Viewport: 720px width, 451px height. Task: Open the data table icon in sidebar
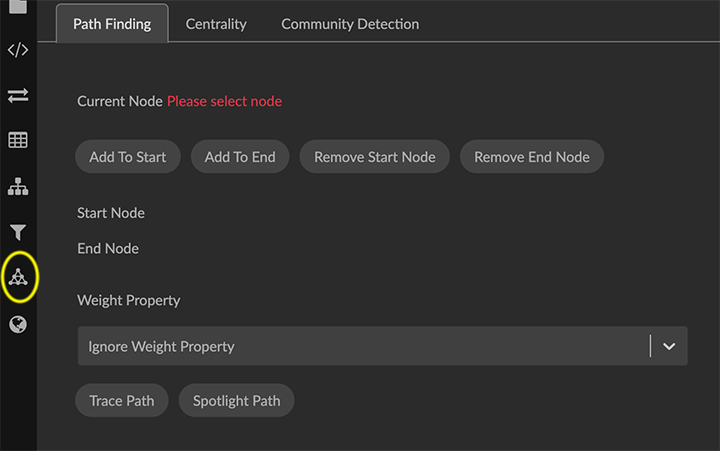[x=18, y=140]
